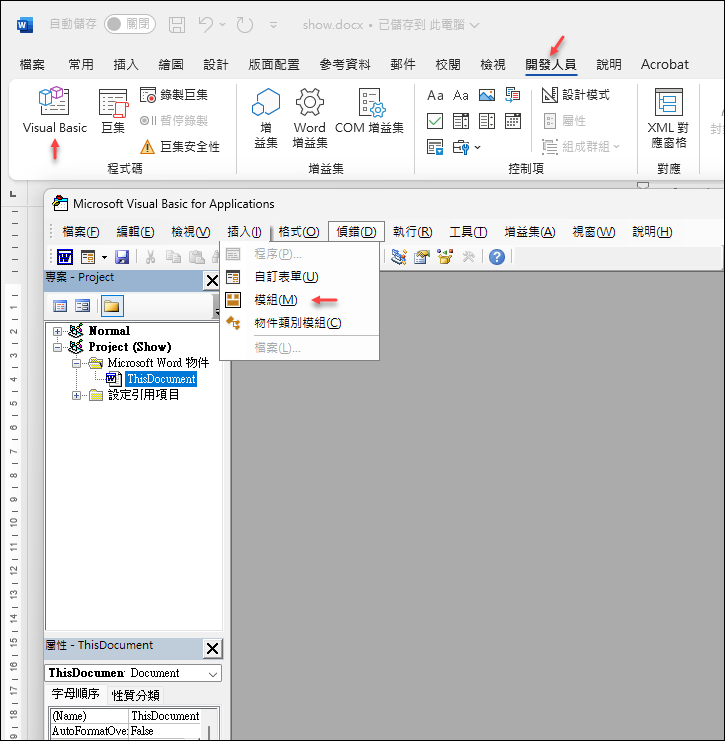Image resolution: width=725 pixels, height=741 pixels.
Task: Open VBA Help question mark icon
Action: point(497,257)
